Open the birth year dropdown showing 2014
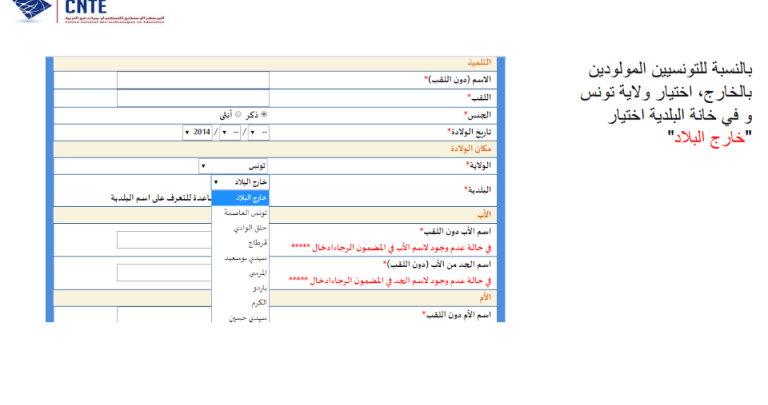768x405 pixels. click(197, 132)
